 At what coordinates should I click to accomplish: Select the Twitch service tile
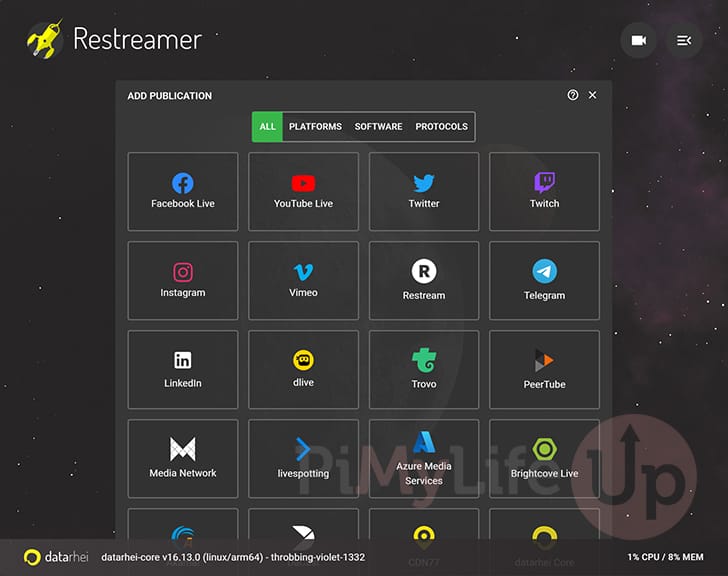tap(544, 191)
